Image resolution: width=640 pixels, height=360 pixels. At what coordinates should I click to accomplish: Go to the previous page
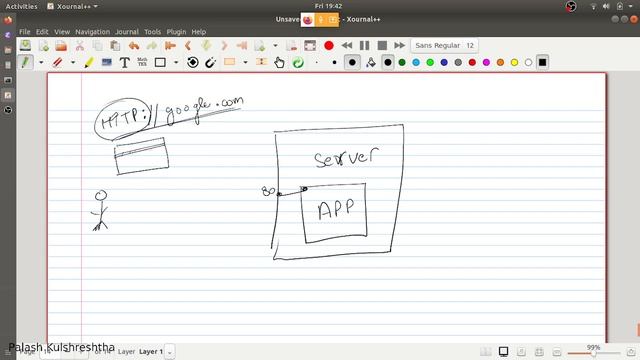pyautogui.click(x=188, y=45)
